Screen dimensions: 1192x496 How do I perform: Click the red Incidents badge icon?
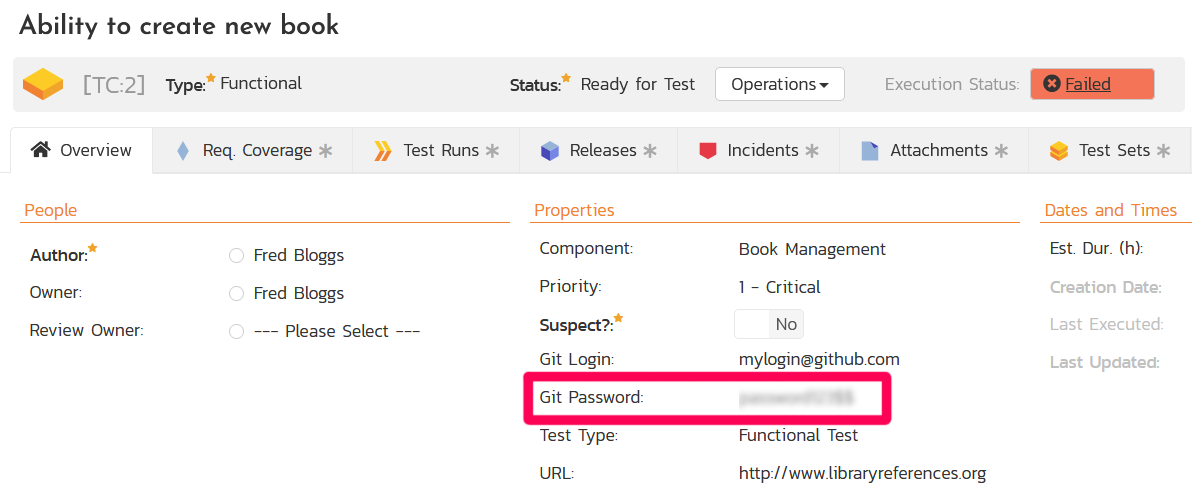point(708,151)
